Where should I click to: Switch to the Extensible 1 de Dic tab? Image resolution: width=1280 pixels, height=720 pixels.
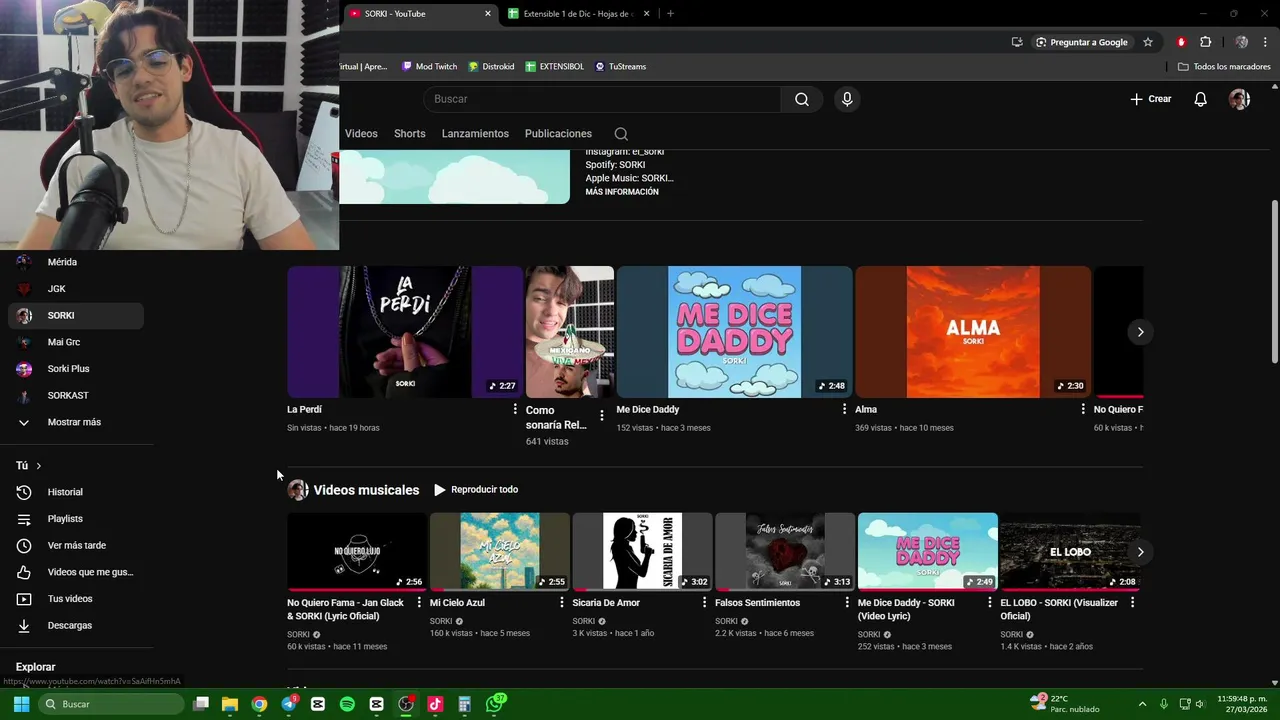click(579, 14)
